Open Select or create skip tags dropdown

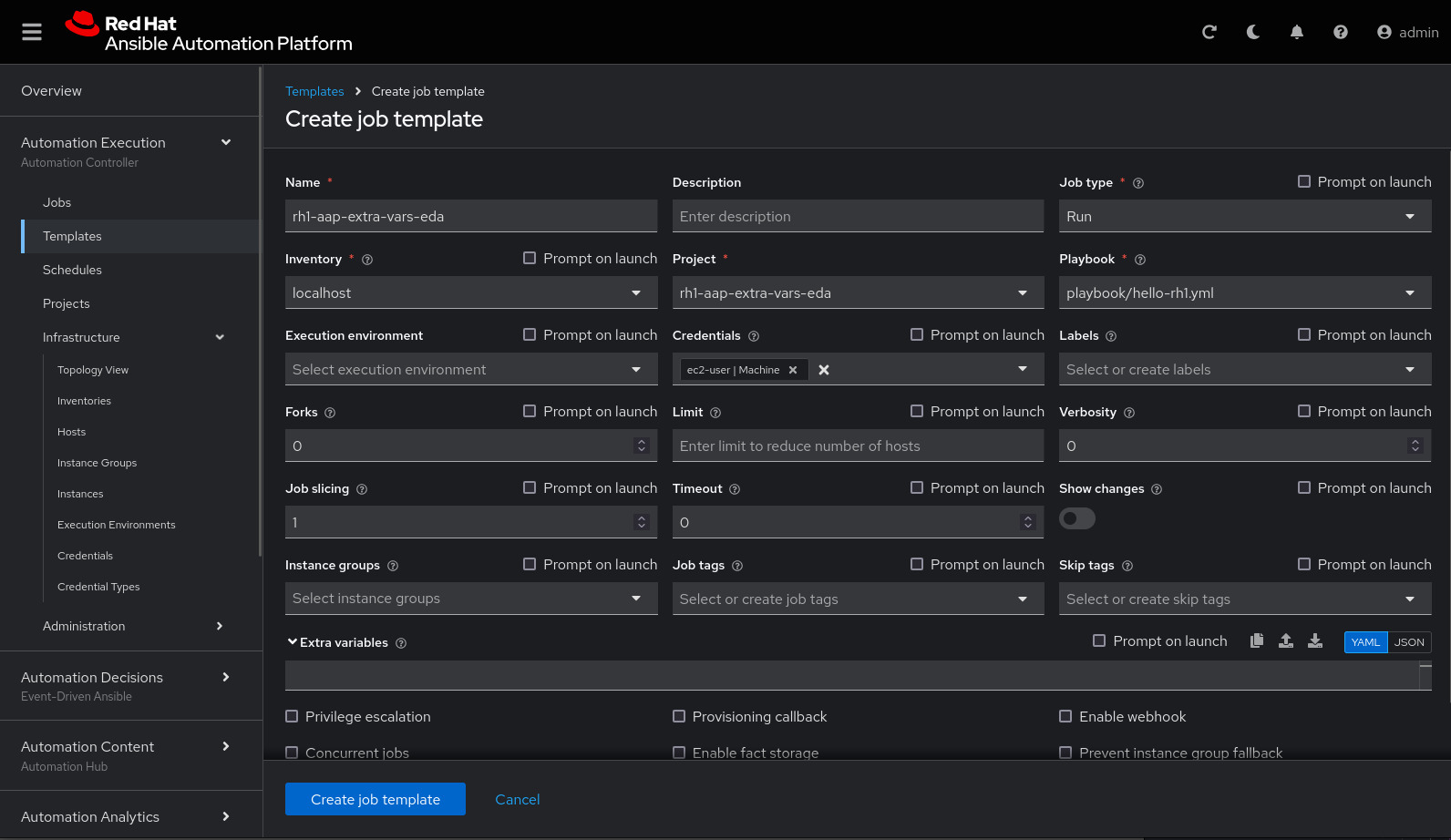1245,599
